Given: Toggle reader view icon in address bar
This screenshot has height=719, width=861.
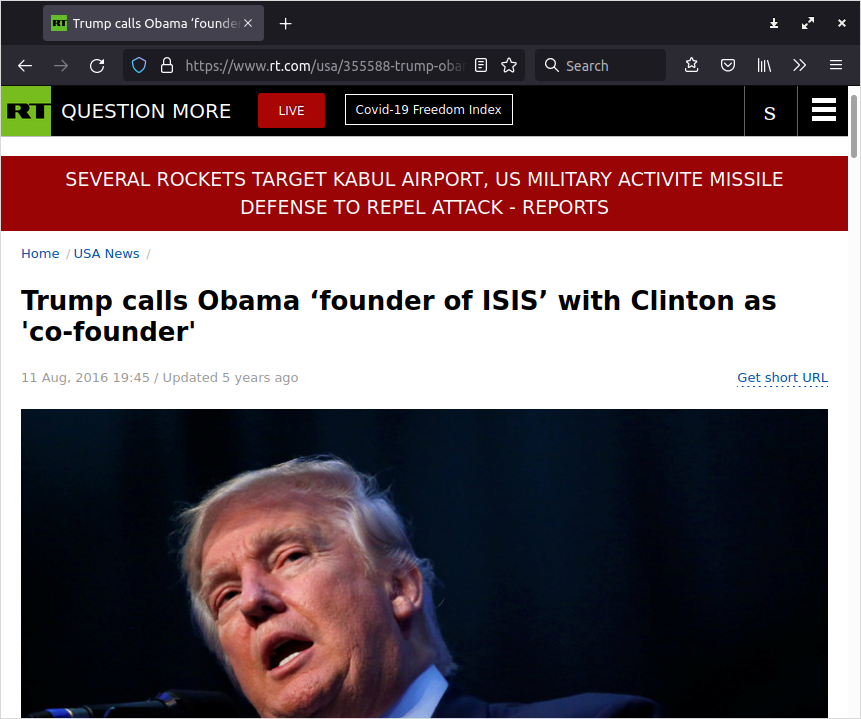Looking at the screenshot, I should tap(481, 66).
